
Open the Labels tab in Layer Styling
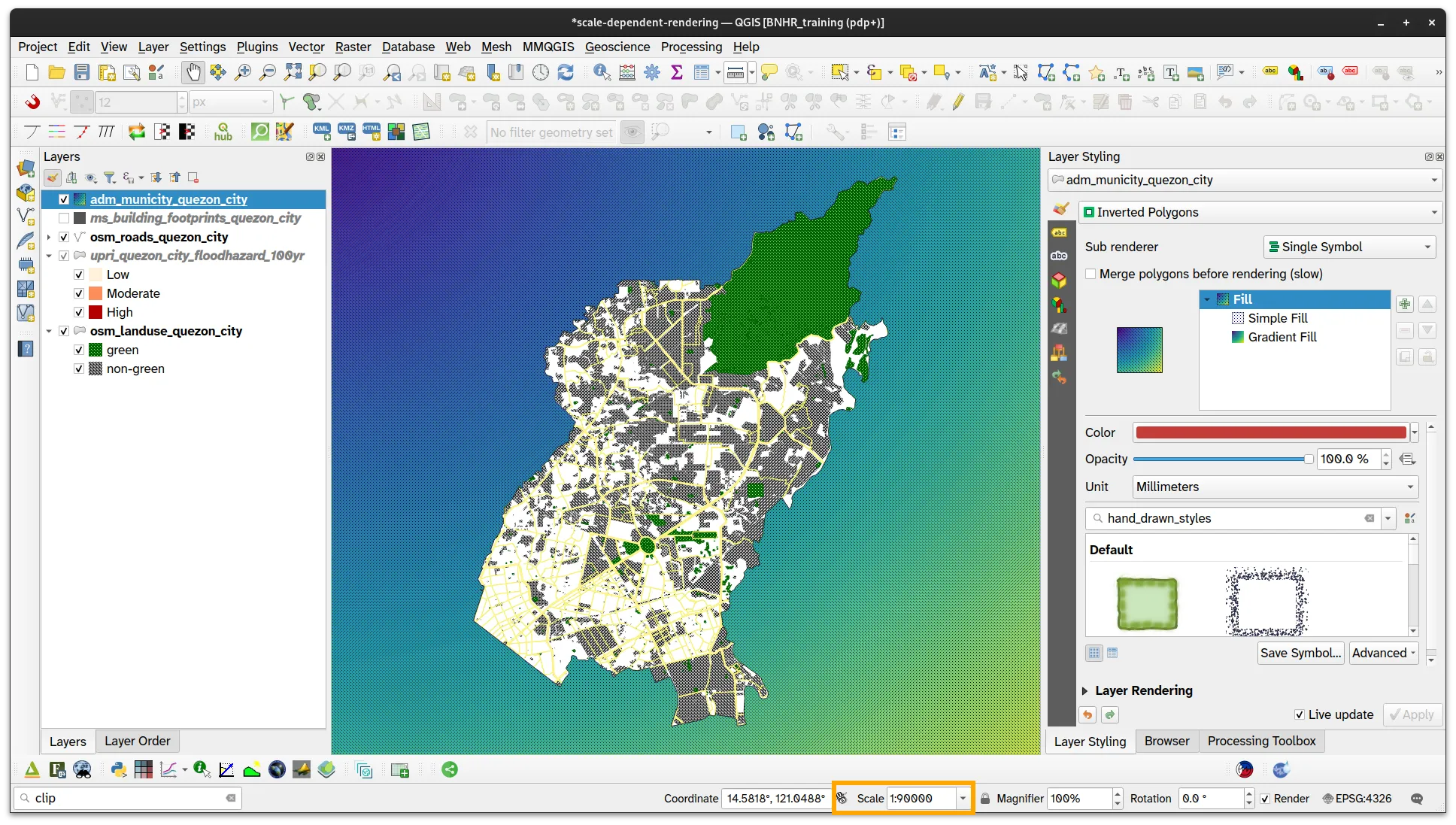coord(1059,232)
